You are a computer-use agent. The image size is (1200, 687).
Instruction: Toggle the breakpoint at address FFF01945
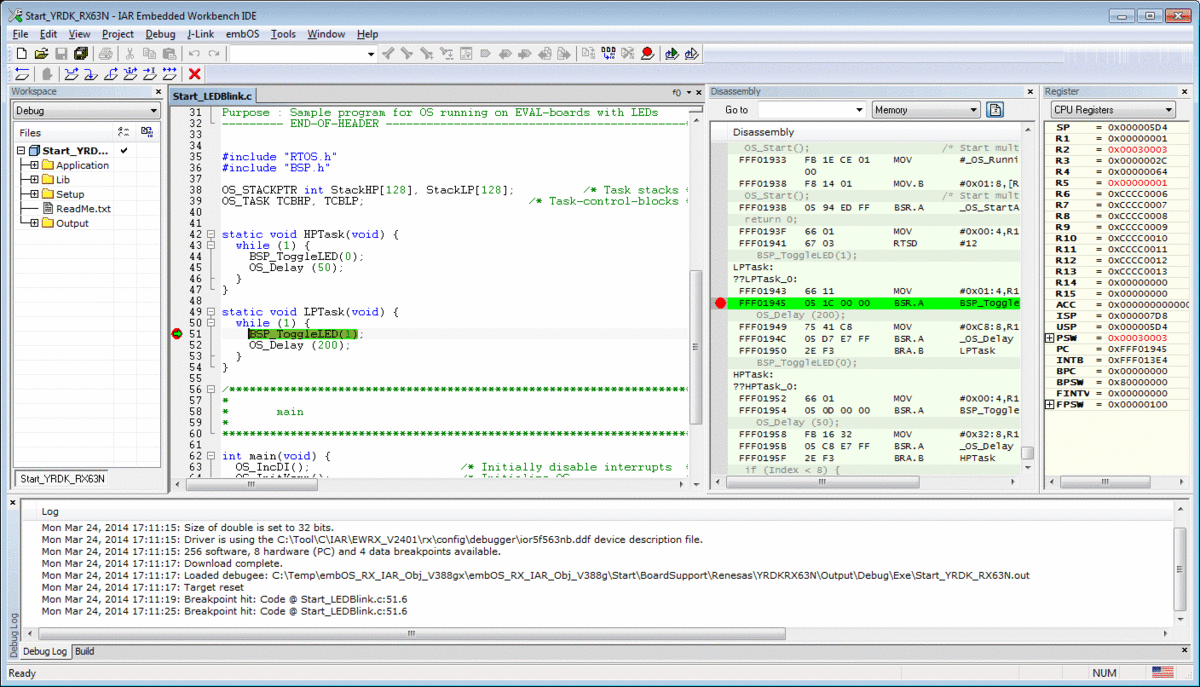[x=720, y=303]
